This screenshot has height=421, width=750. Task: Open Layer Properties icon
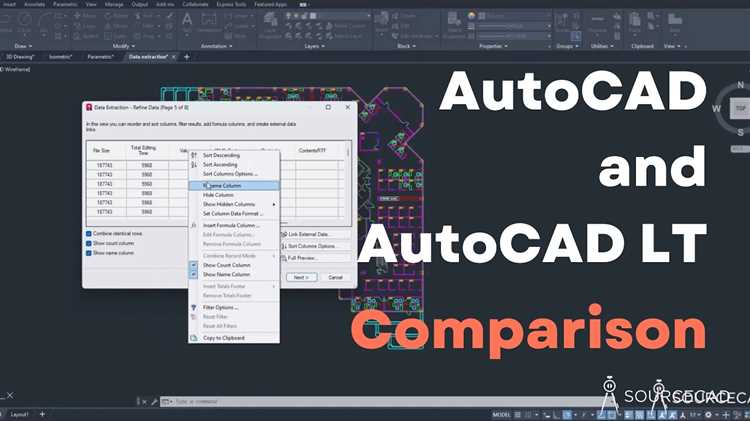[x=271, y=20]
